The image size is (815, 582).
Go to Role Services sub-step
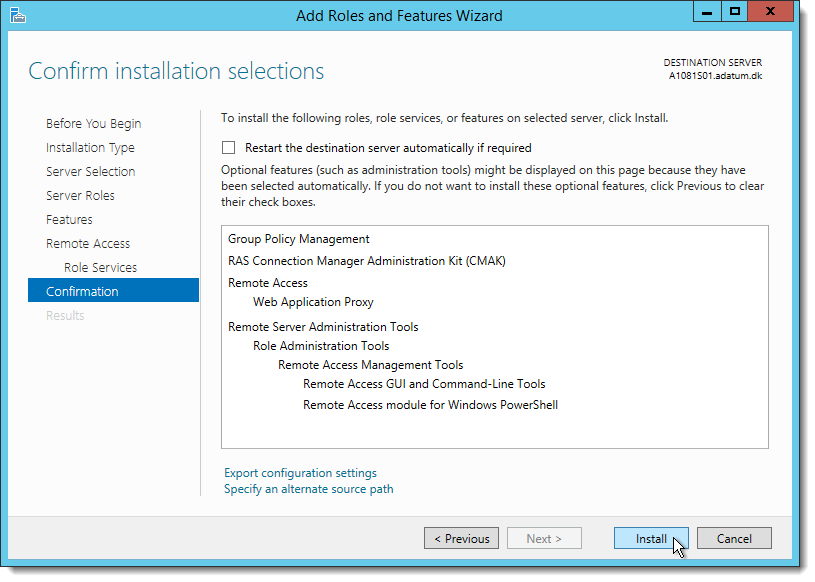point(100,267)
